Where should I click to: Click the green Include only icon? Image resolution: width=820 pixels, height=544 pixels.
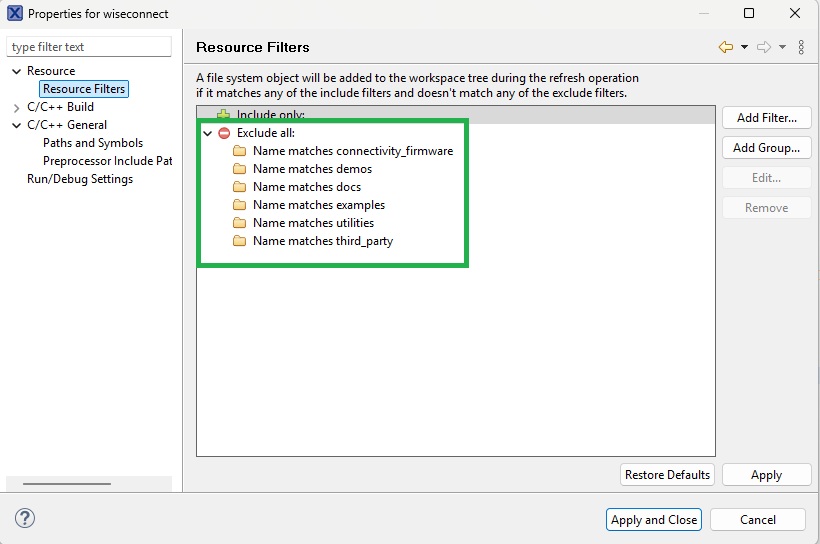click(224, 115)
